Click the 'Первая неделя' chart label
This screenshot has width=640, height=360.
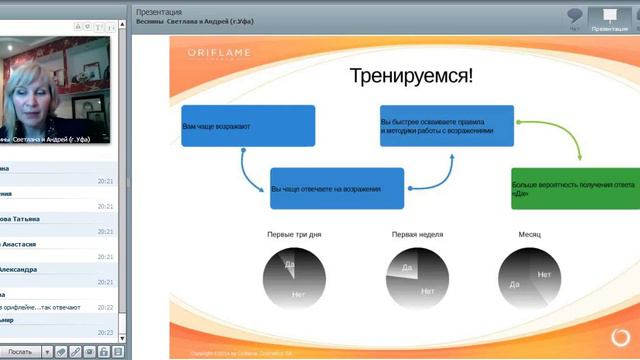(417, 234)
